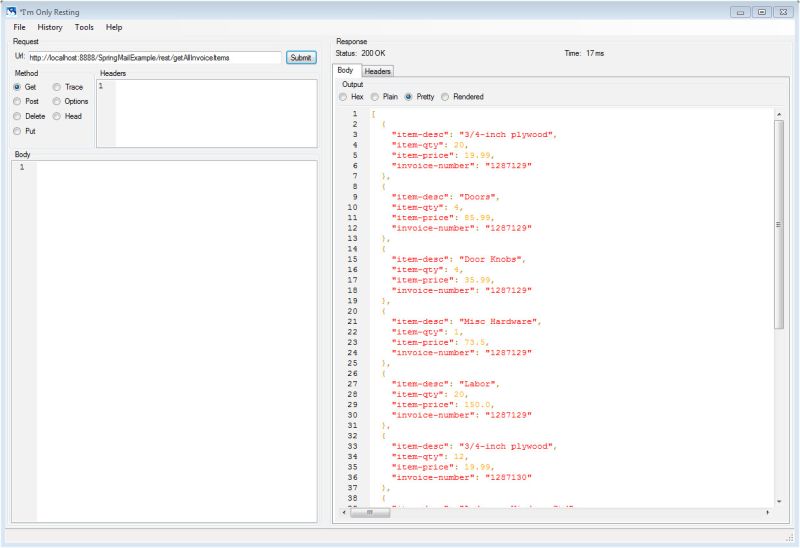Maximize the I'm Only Resting window
The height and width of the screenshot is (548, 800).
[762, 12]
